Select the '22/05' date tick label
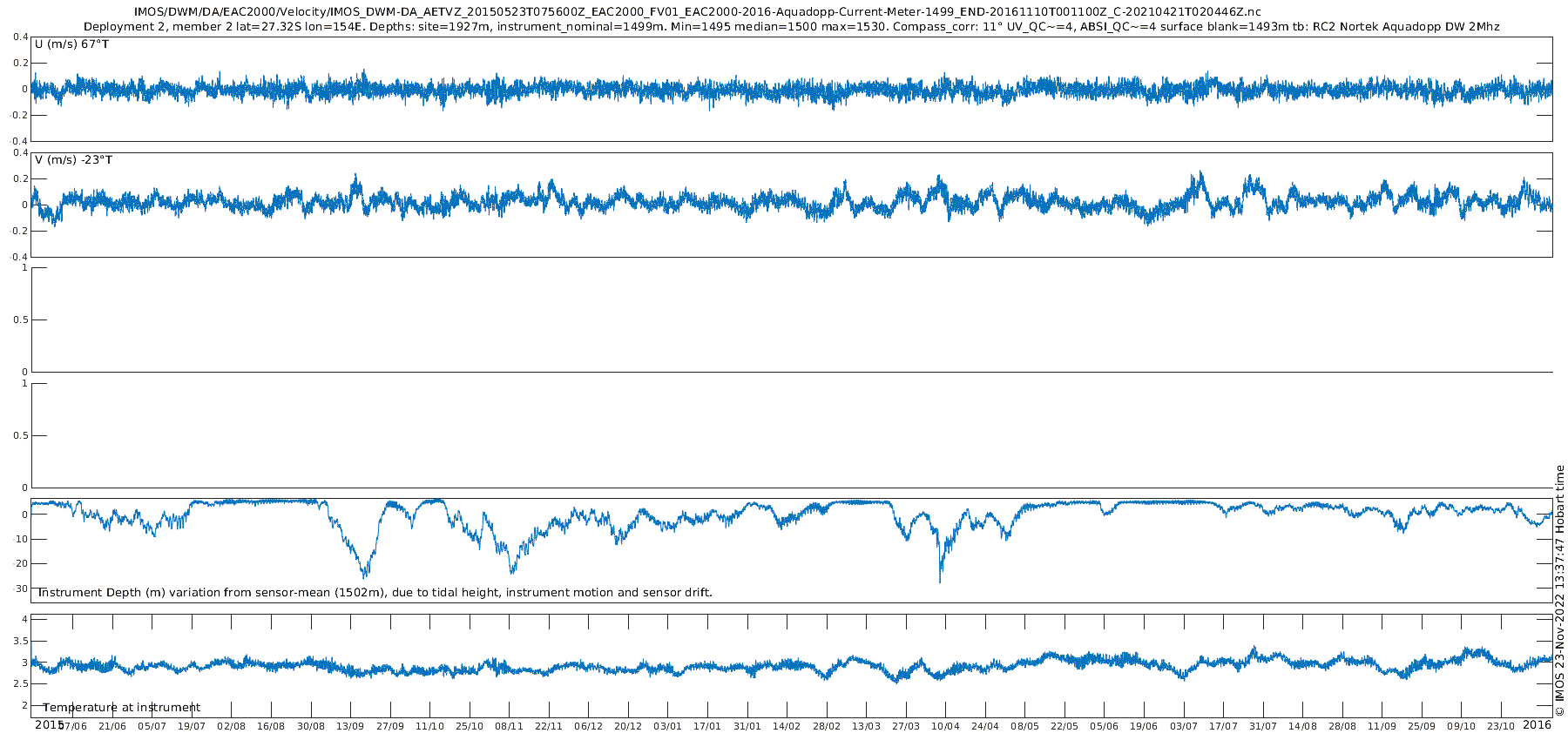This screenshot has height=740, width=1568. point(1064,726)
